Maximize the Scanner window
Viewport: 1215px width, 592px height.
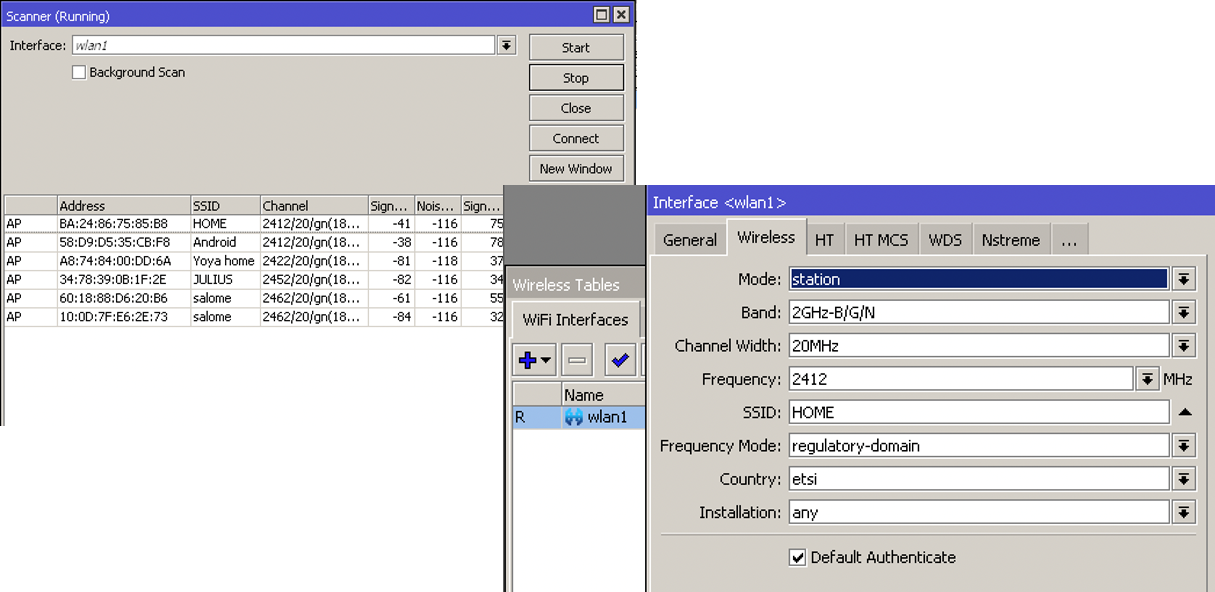(x=601, y=15)
